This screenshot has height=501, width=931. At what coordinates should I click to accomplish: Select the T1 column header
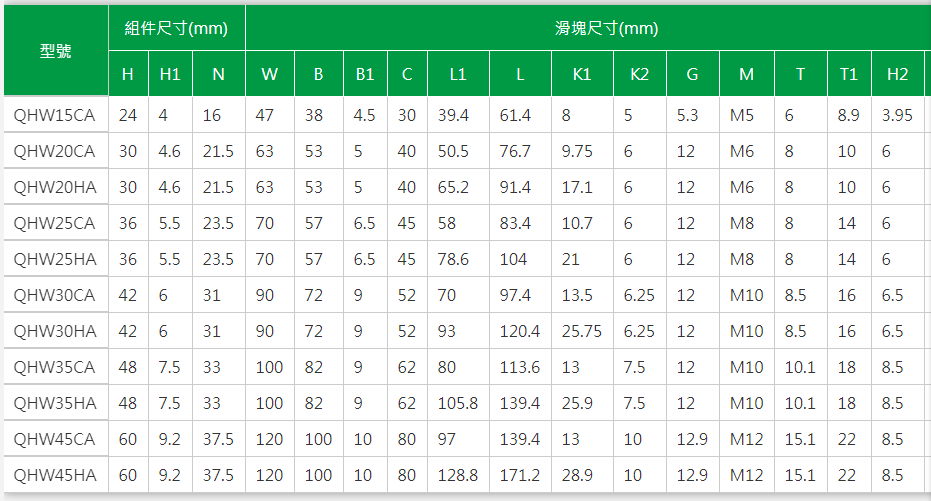849,74
